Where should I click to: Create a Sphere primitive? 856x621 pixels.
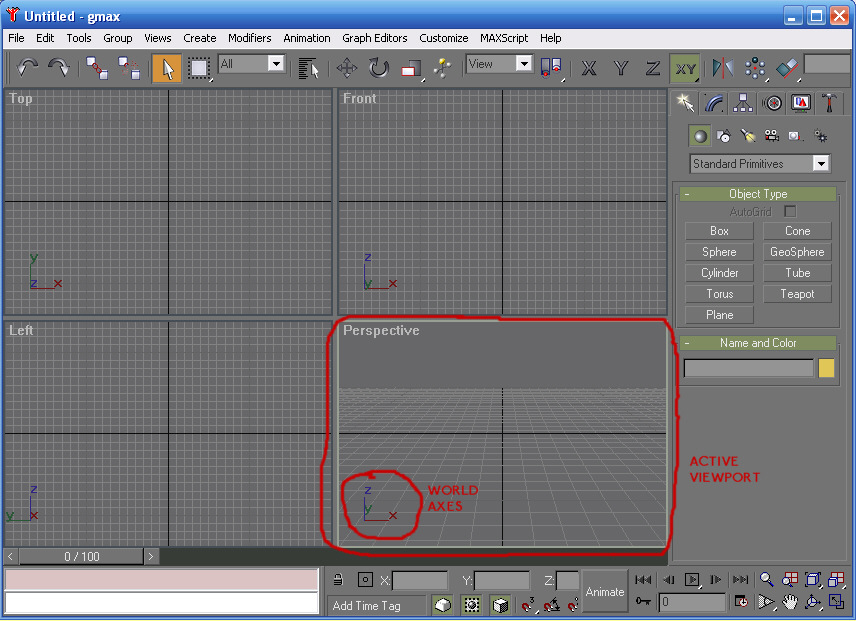[x=719, y=252]
